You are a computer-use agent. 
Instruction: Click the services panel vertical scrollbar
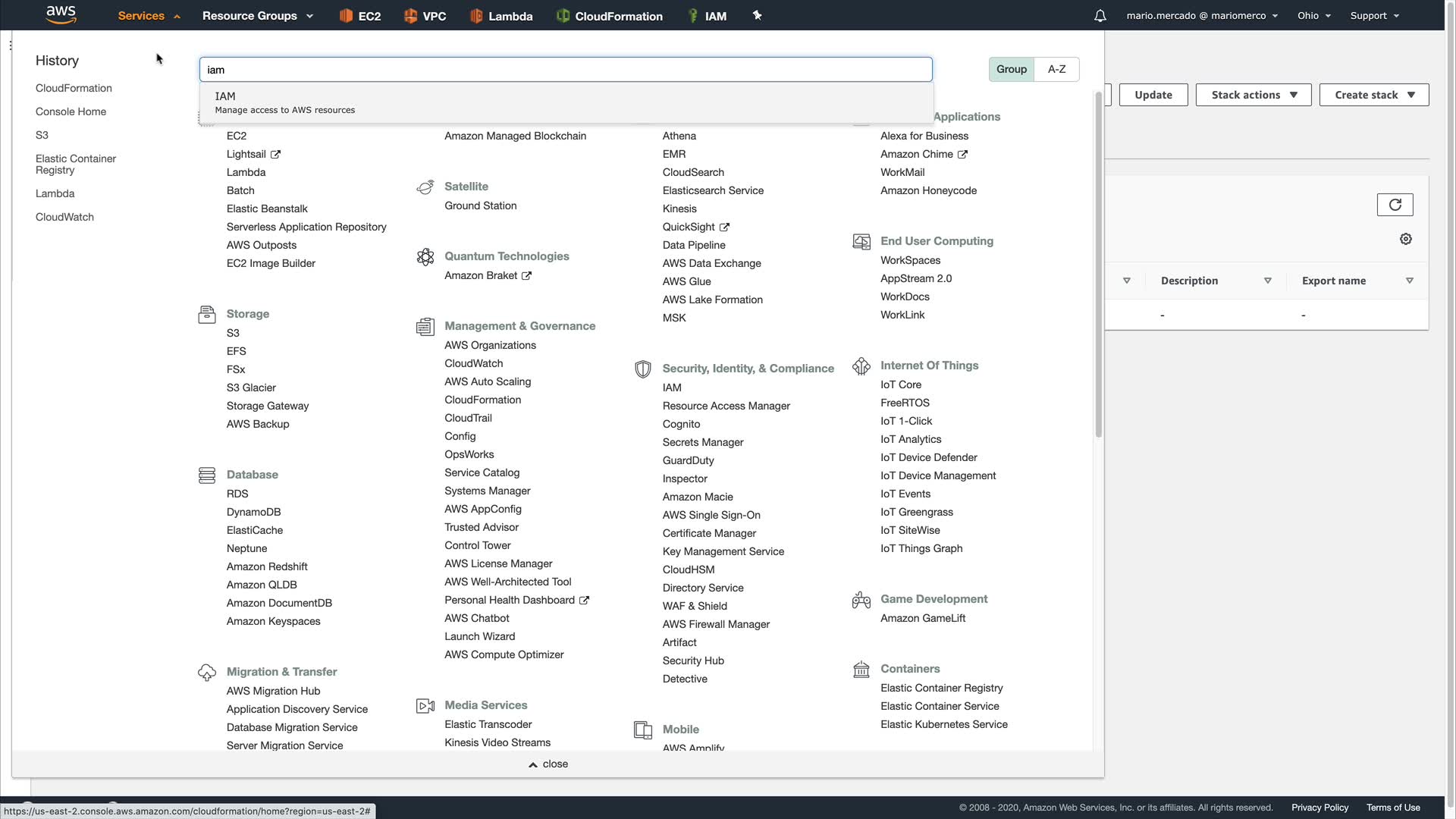1098,265
